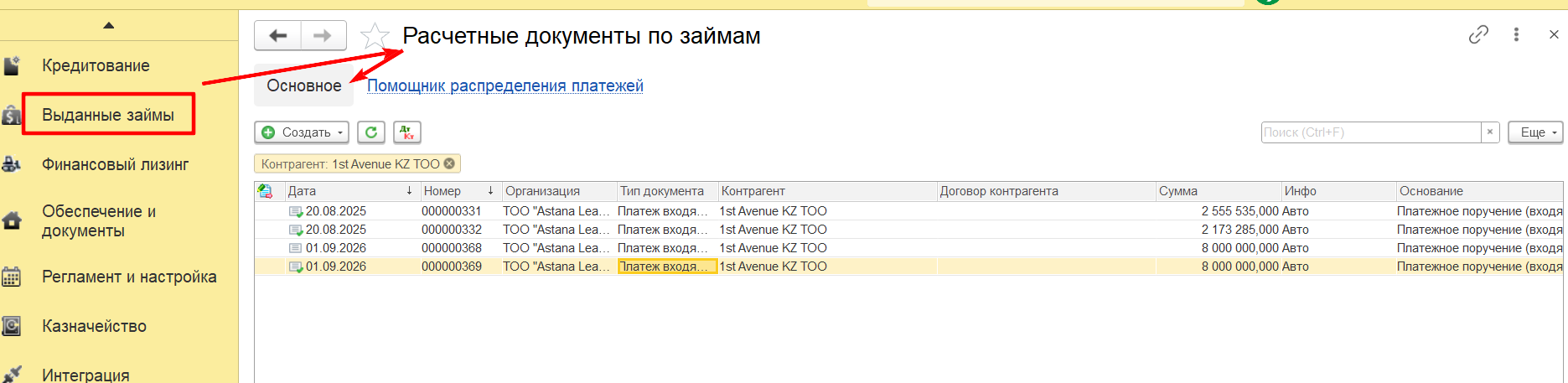The height and width of the screenshot is (383, 1568).
Task: Collapse sidebar with the up arrow
Action: pyautogui.click(x=108, y=25)
